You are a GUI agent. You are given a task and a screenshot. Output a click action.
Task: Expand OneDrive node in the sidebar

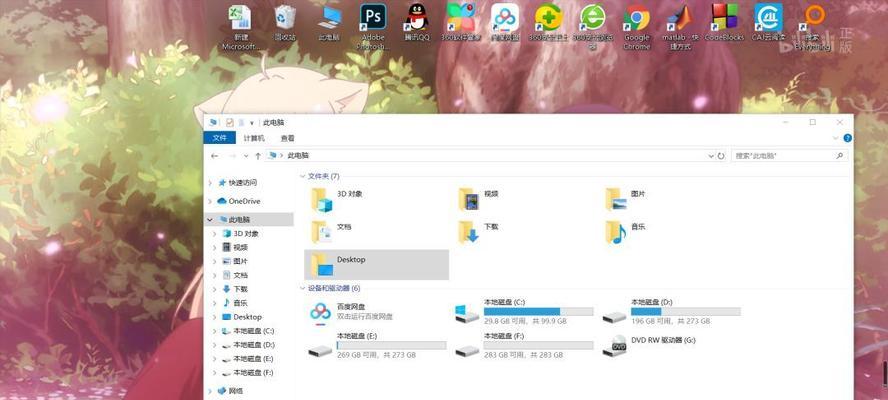click(x=210, y=201)
